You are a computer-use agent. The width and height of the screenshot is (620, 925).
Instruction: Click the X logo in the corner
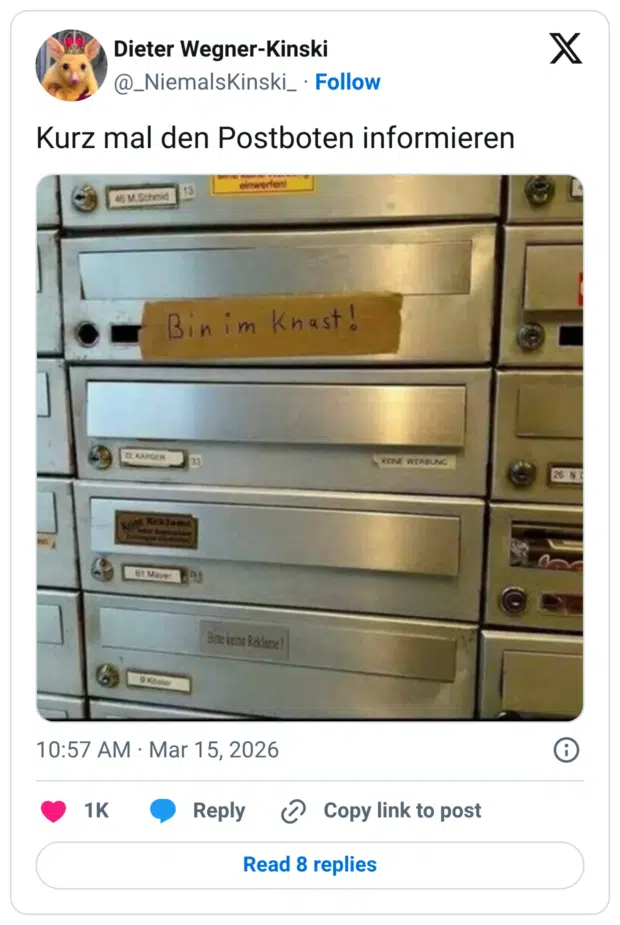(565, 48)
